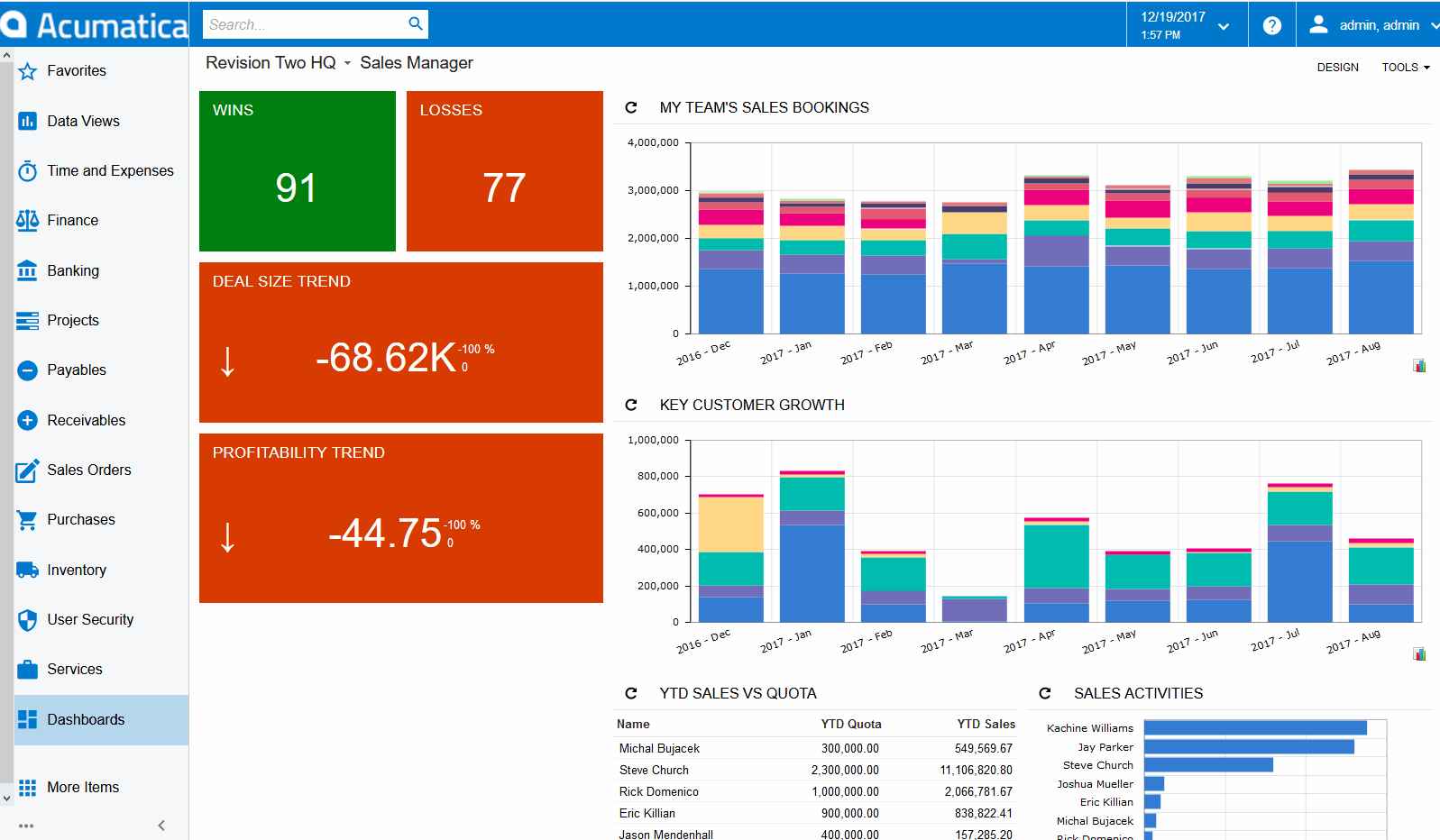1440x840 pixels.
Task: Click the Banking building icon
Action: click(x=28, y=270)
